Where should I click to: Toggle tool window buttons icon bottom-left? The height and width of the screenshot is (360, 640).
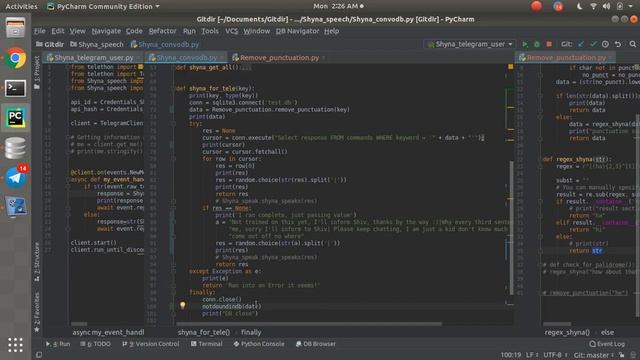coord(39,355)
